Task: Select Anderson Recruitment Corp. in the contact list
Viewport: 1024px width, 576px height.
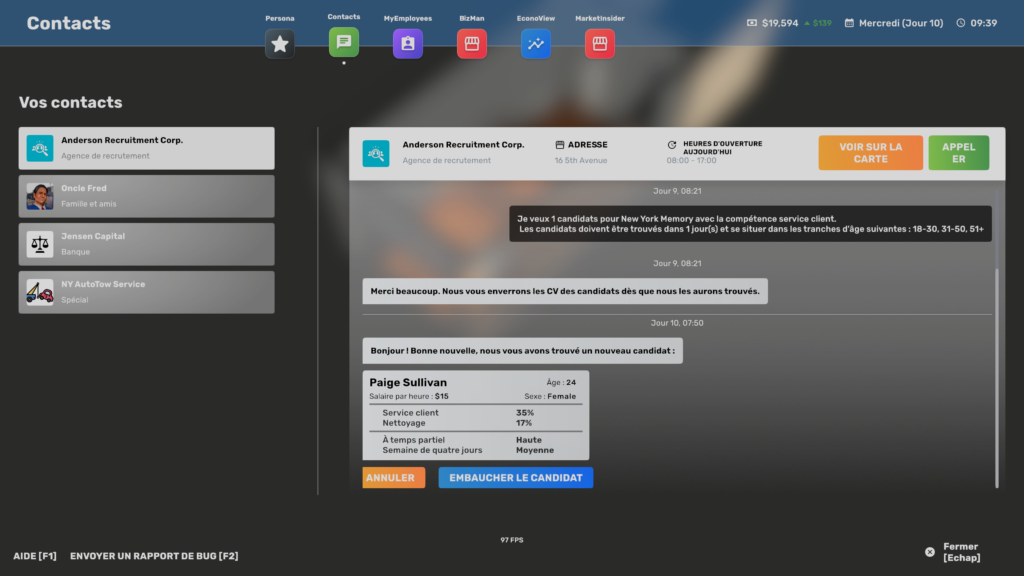Action: coord(146,148)
